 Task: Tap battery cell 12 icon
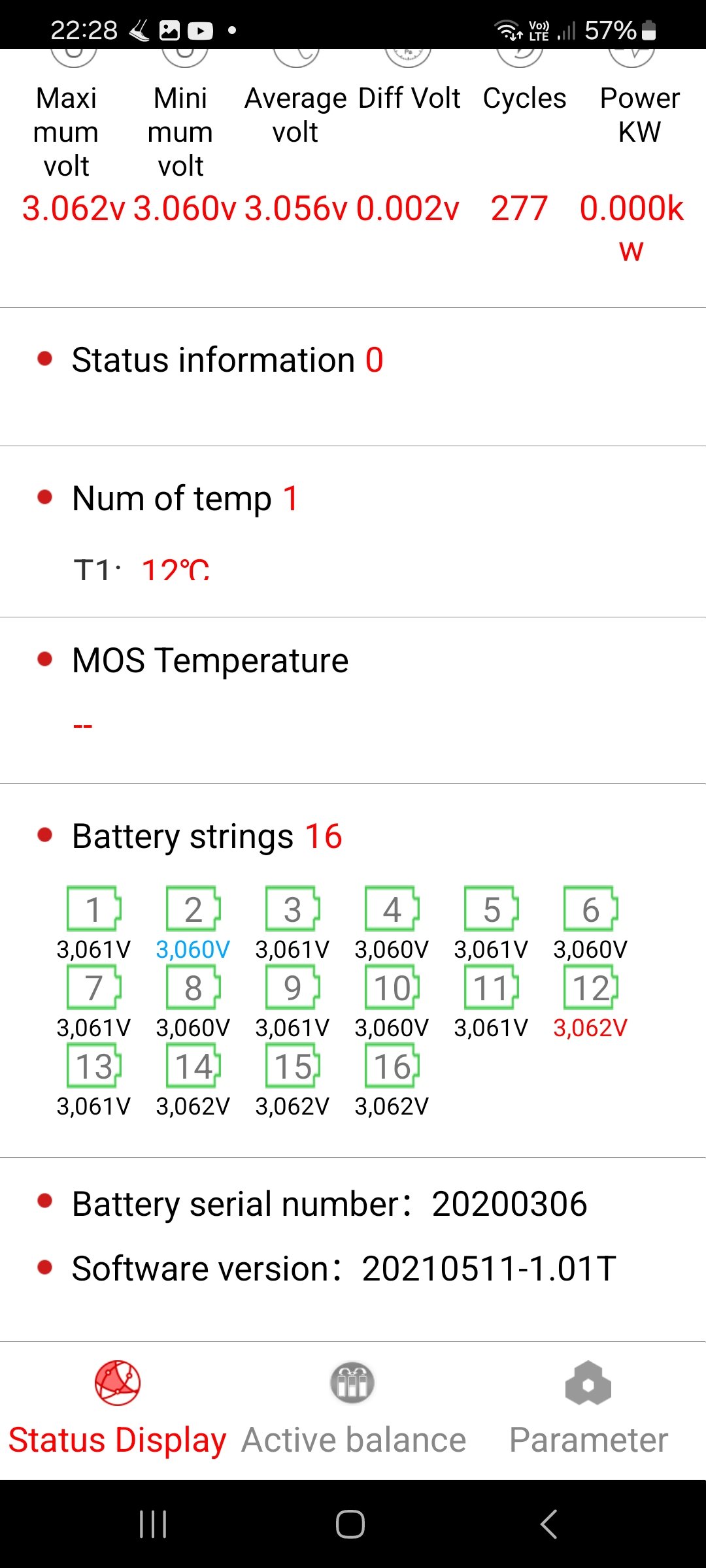pos(591,987)
